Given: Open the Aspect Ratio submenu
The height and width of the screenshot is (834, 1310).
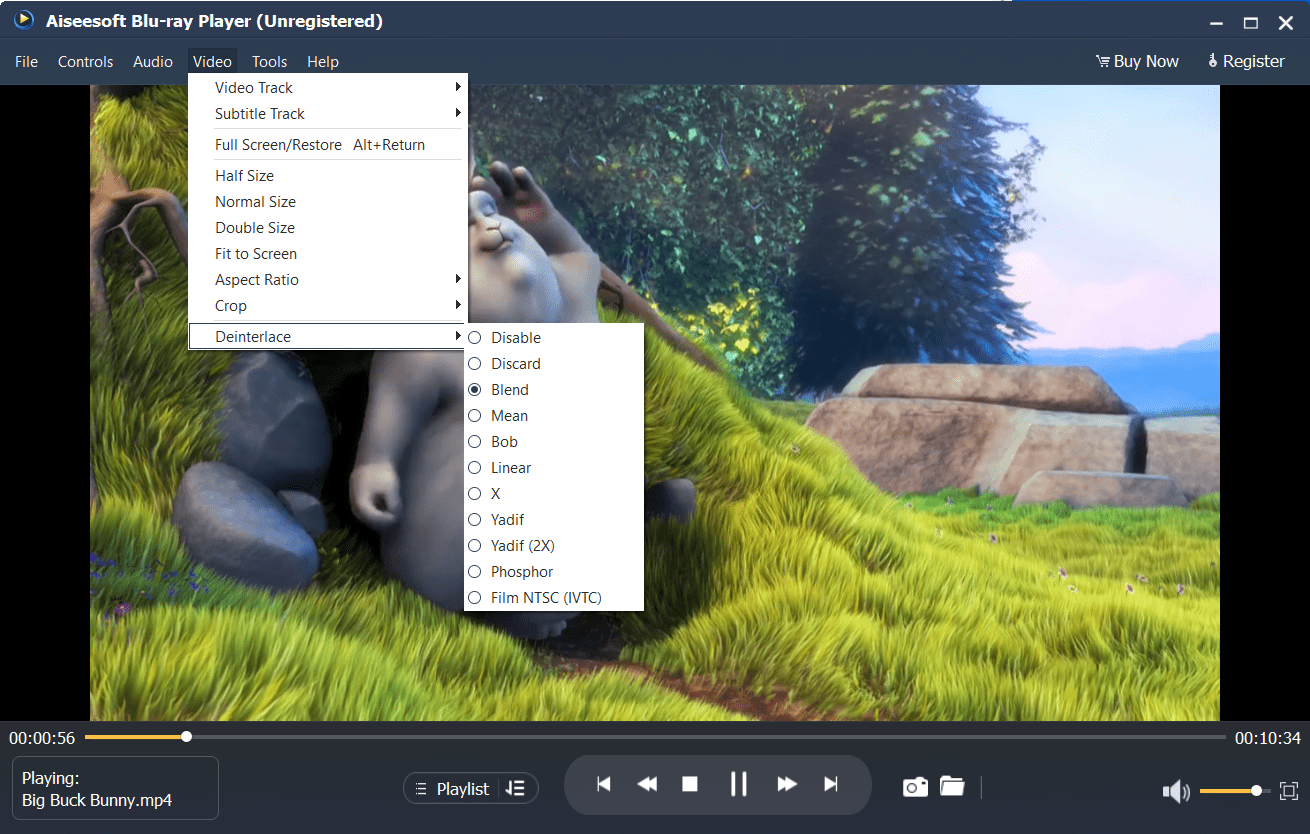Looking at the screenshot, I should tap(328, 280).
